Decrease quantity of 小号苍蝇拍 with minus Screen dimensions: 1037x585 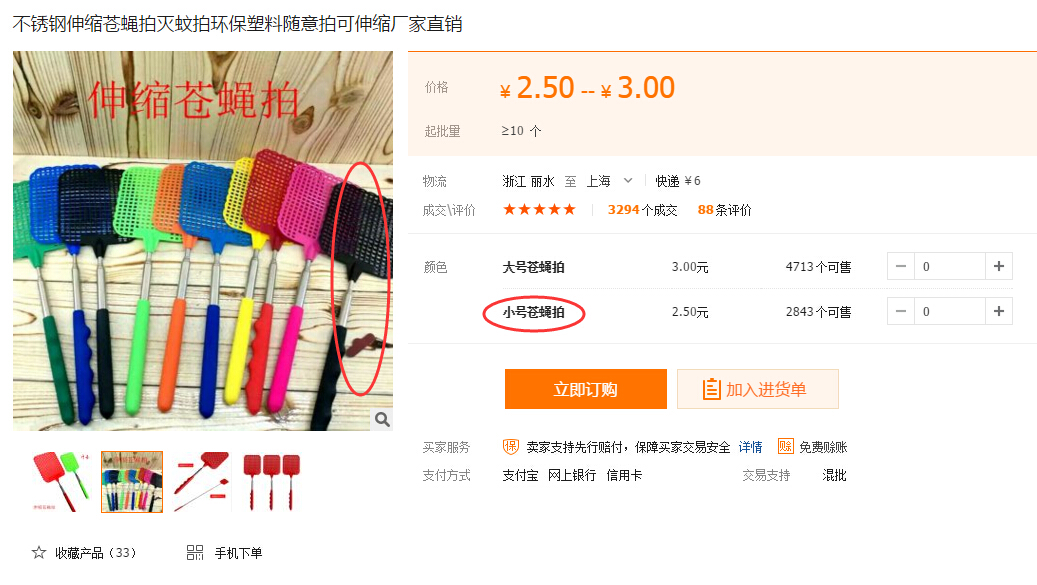coord(901,311)
